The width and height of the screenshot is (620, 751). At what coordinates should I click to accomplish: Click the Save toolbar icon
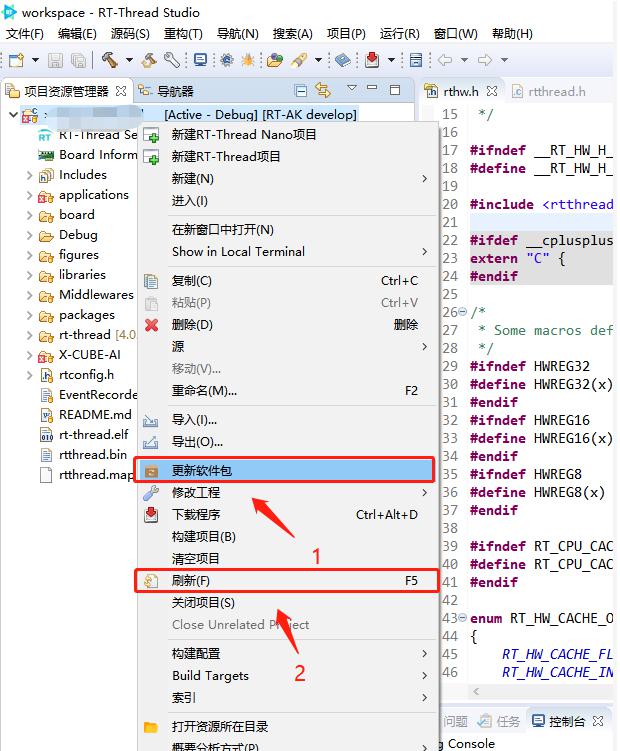click(x=55, y=60)
